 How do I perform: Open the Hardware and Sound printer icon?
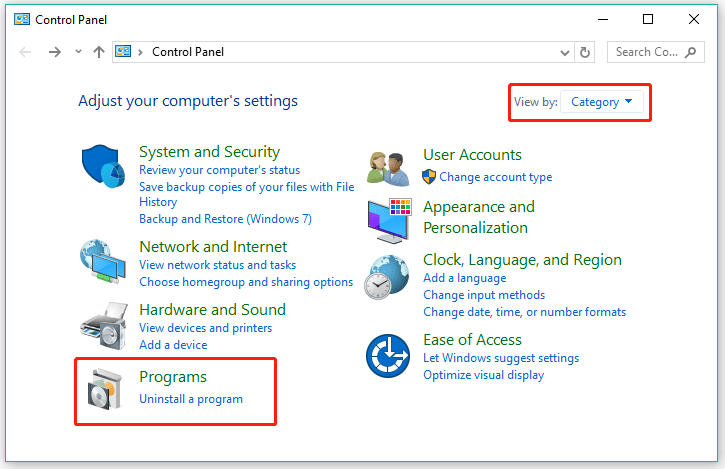[104, 326]
